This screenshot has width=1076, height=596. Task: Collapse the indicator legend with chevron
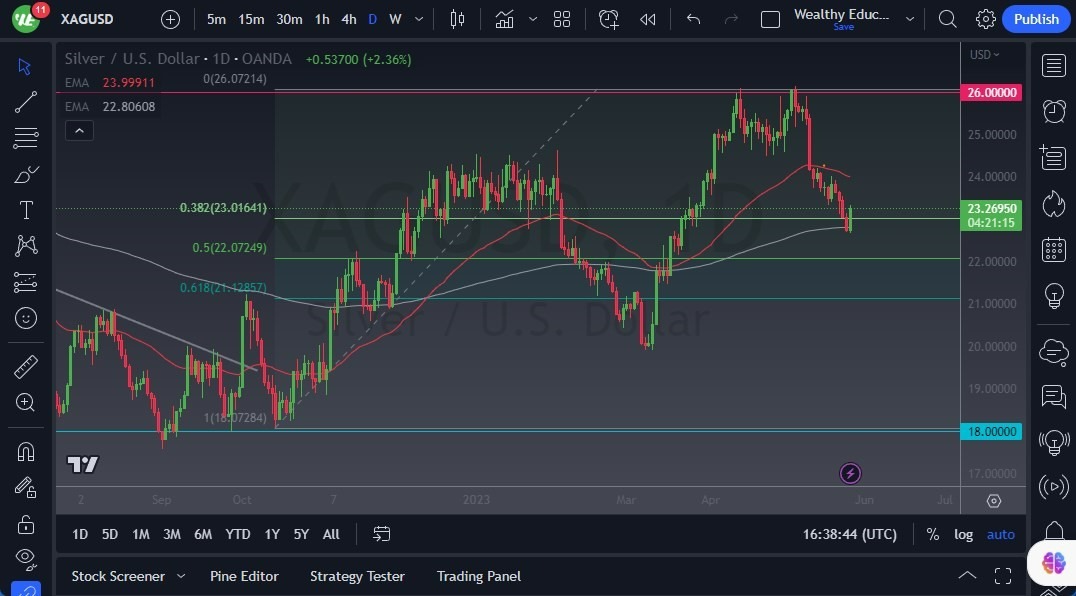tap(79, 130)
